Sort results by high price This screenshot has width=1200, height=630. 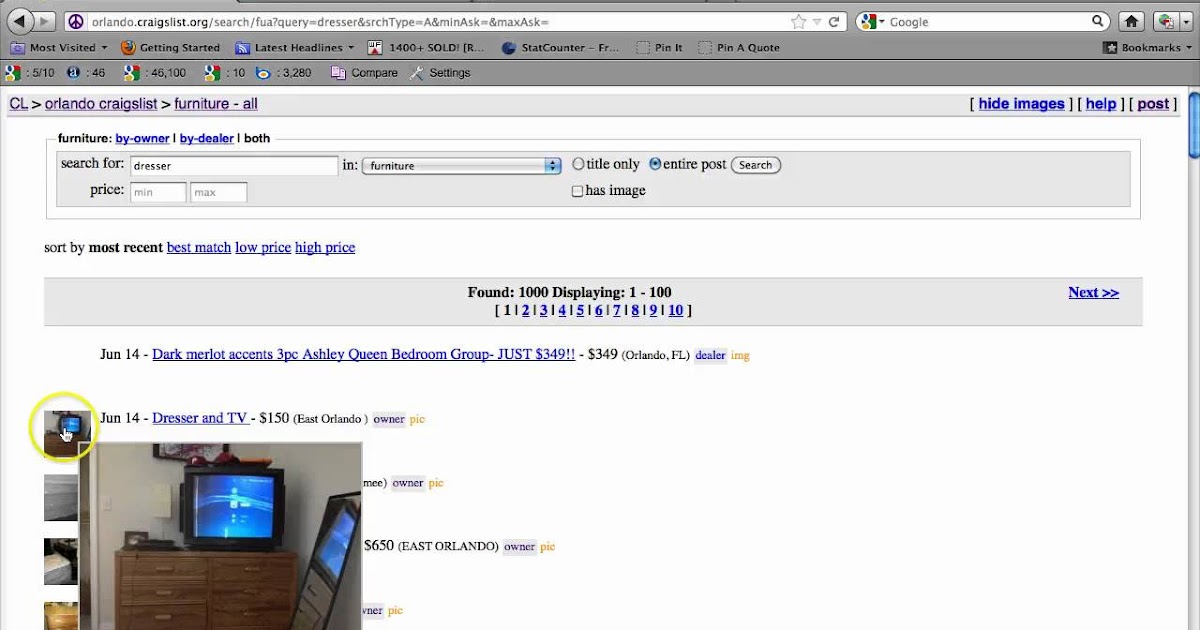point(325,247)
